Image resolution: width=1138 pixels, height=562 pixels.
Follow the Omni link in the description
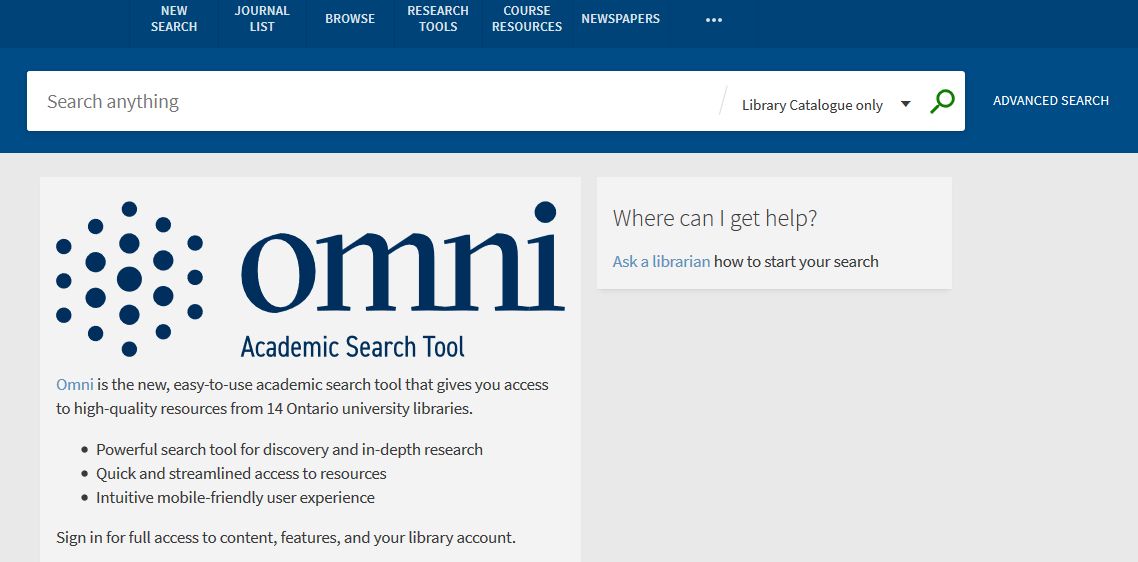click(x=75, y=384)
